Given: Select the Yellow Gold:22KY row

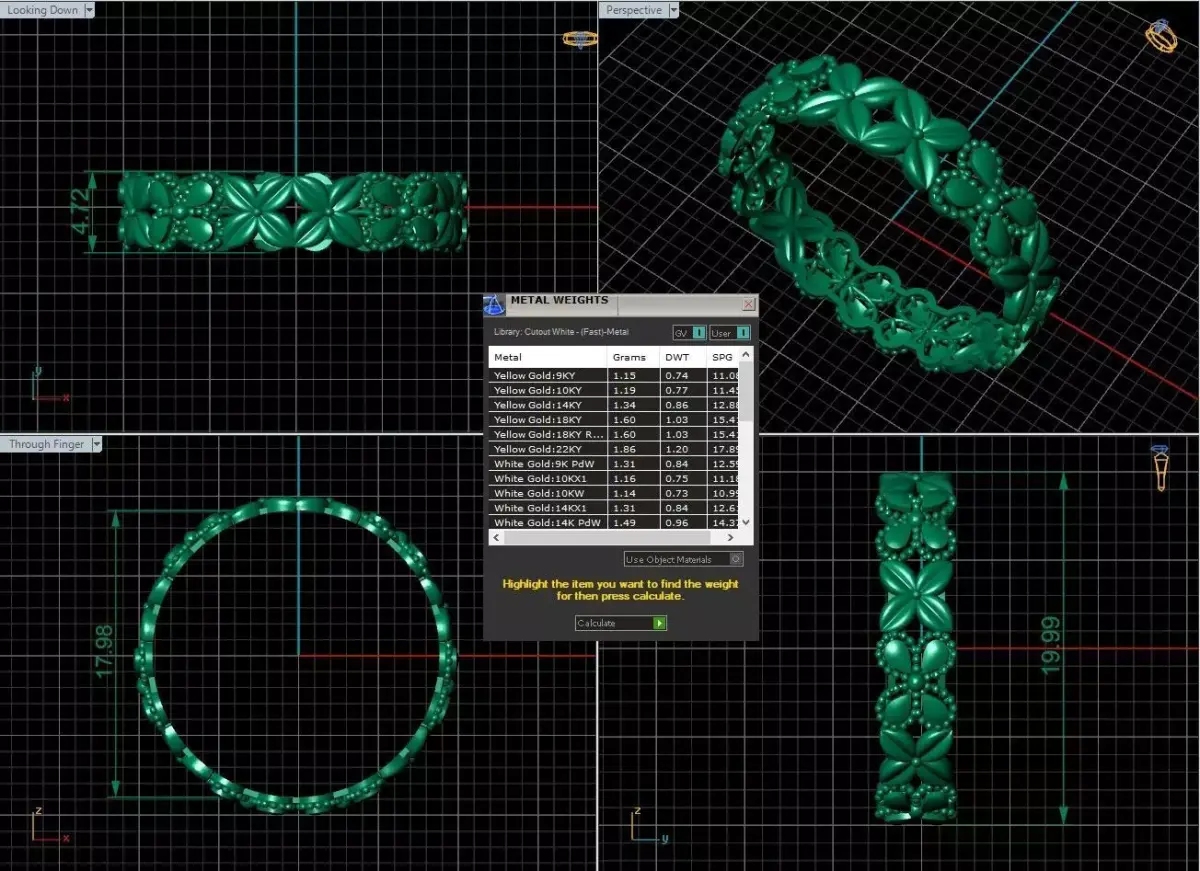Looking at the screenshot, I should (614, 449).
